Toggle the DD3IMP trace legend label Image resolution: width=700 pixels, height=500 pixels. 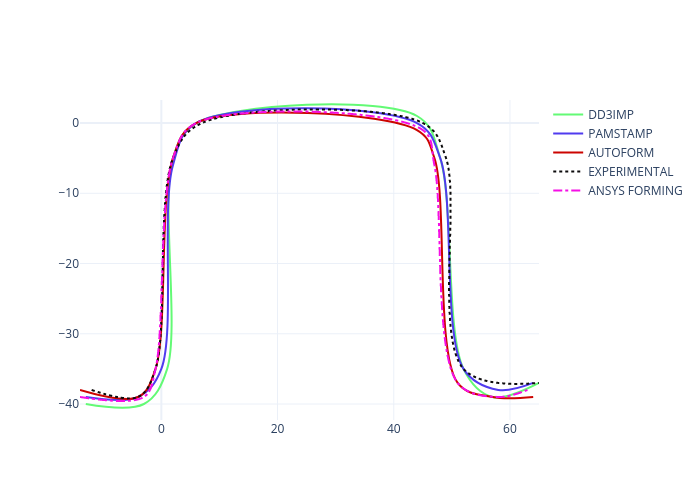(610, 115)
